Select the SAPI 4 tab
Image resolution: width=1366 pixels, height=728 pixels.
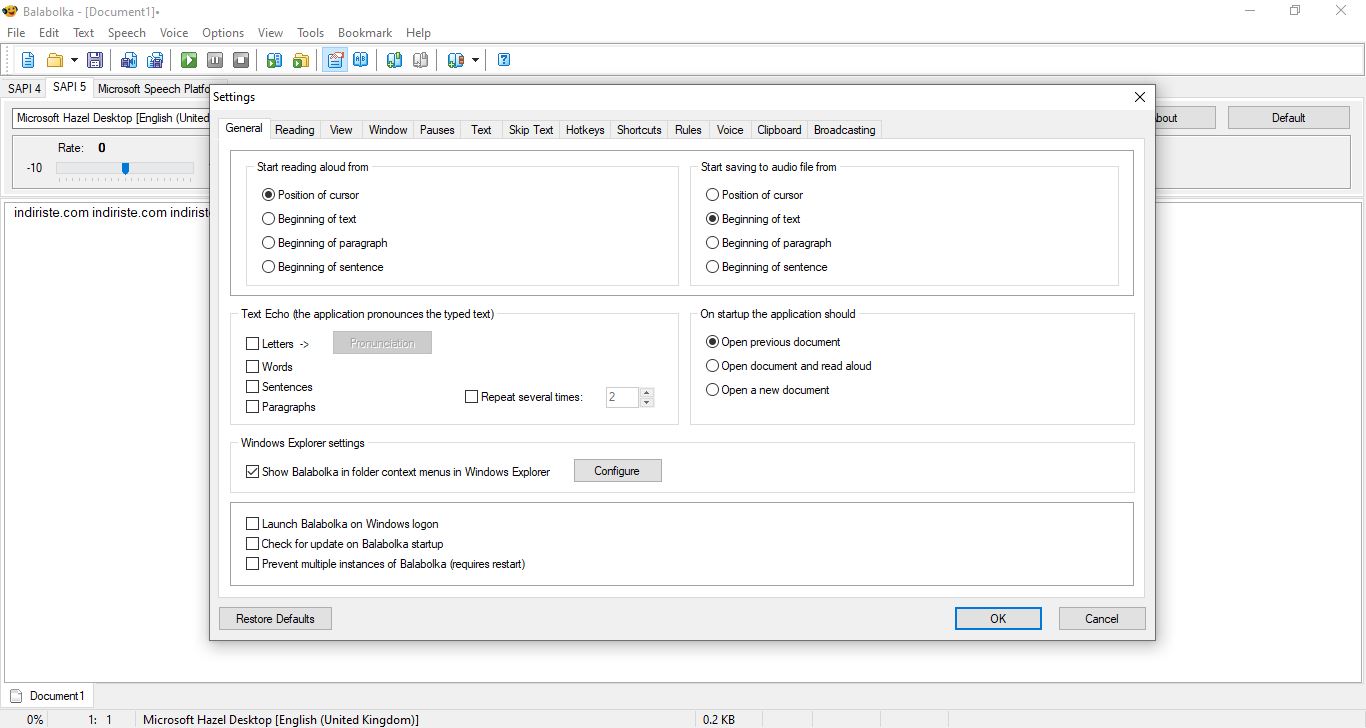click(x=24, y=89)
